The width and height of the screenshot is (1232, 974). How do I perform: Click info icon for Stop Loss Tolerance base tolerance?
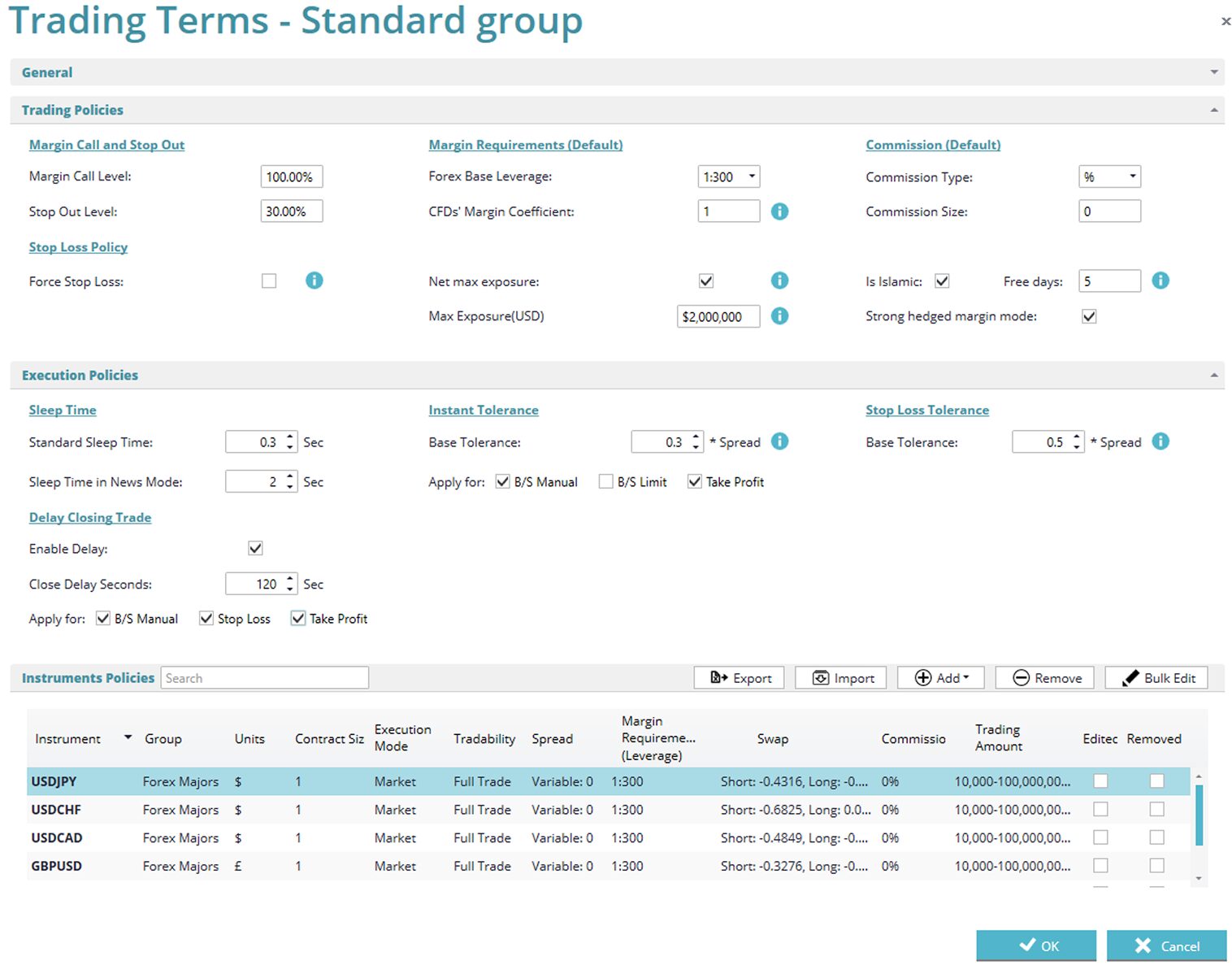coord(1160,441)
